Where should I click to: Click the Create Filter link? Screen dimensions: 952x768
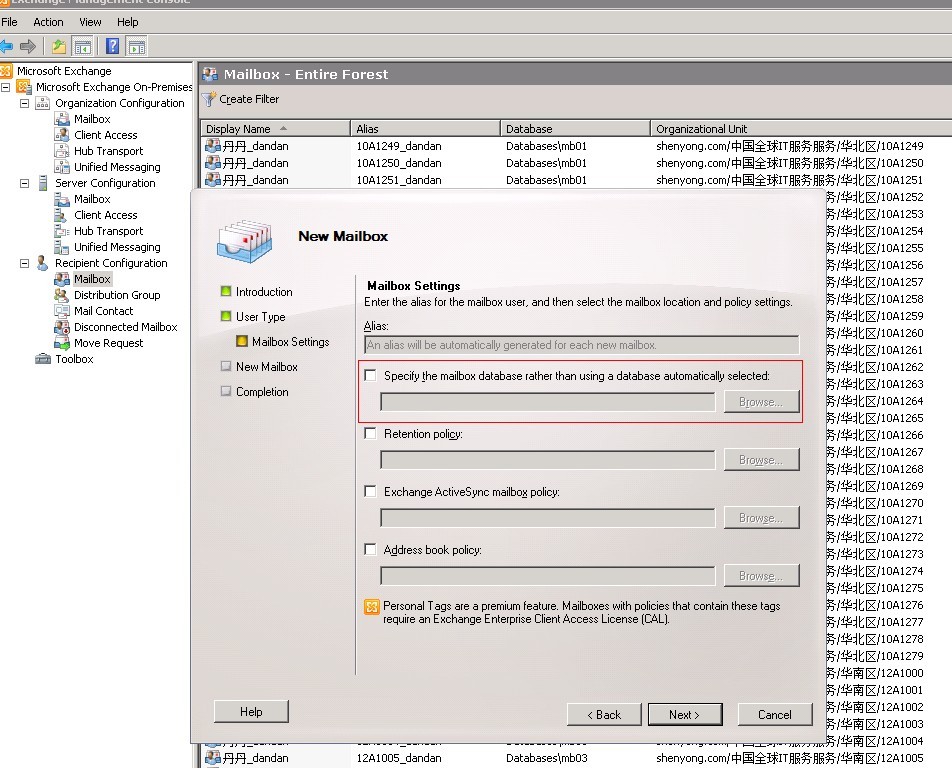coord(249,99)
